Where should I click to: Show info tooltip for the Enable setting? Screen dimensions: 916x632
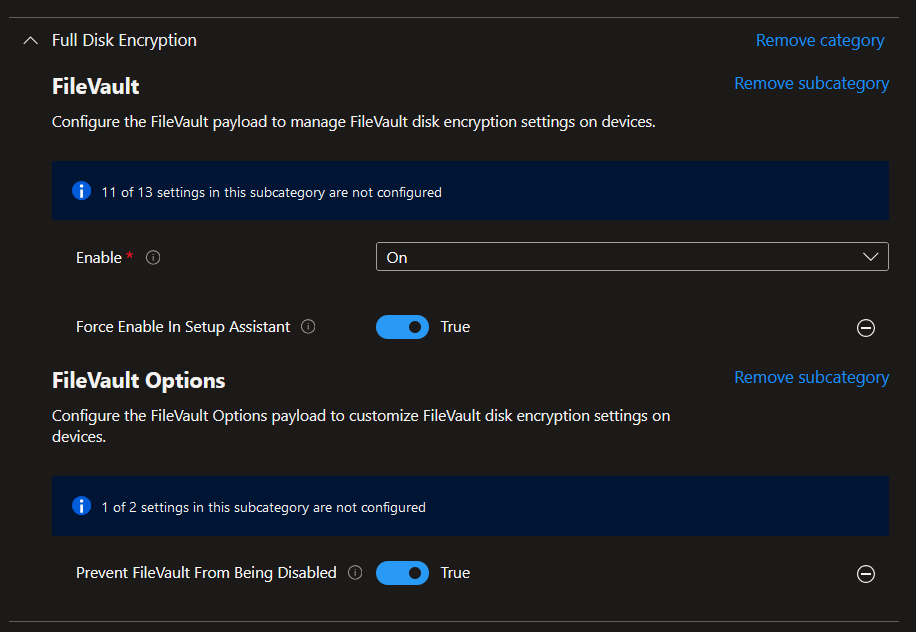pyautogui.click(x=153, y=258)
